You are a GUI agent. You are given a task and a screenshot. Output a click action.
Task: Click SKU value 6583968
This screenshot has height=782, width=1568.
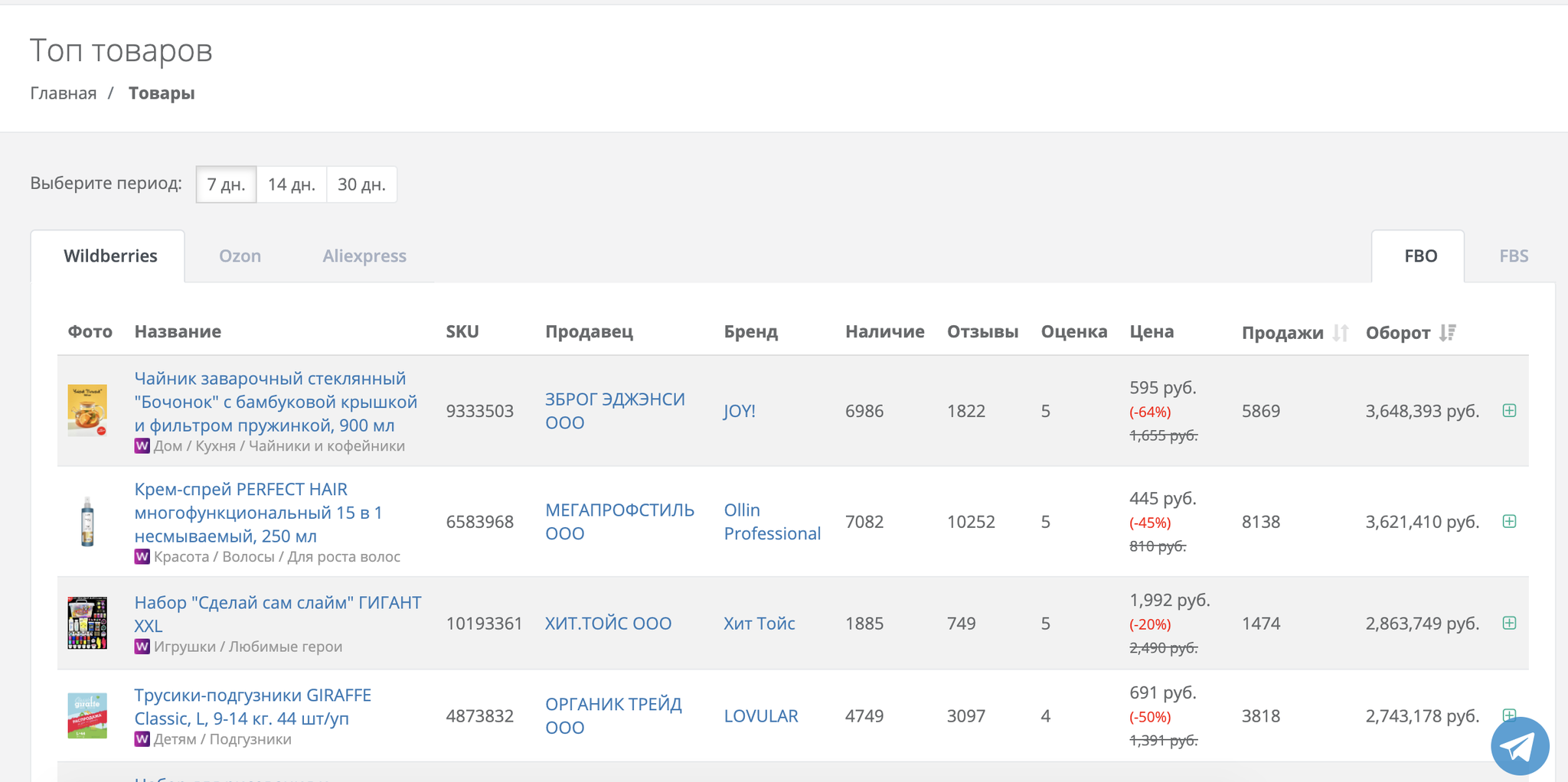click(x=480, y=522)
